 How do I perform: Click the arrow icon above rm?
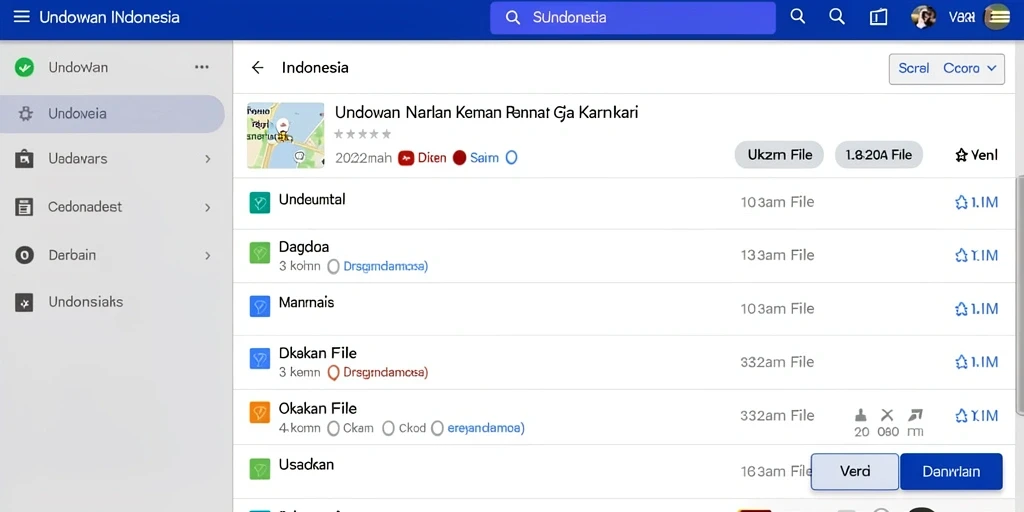click(x=915, y=414)
